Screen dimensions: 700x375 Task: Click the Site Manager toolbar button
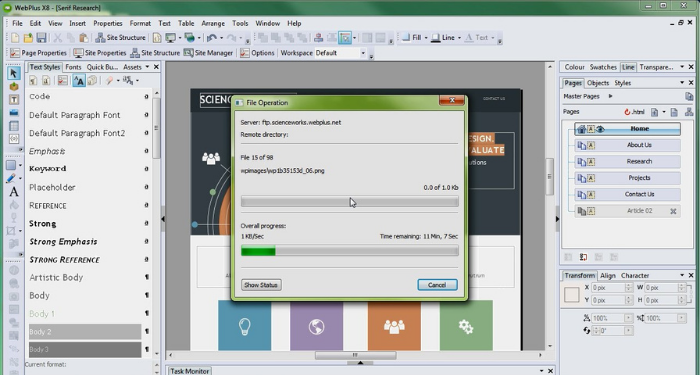click(208, 53)
